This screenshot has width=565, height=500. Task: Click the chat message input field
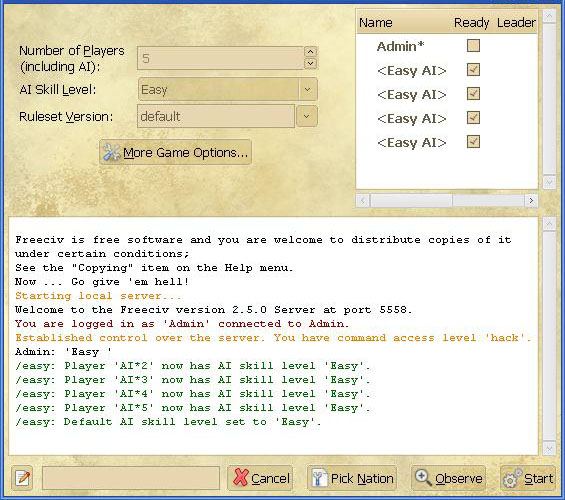(131, 478)
